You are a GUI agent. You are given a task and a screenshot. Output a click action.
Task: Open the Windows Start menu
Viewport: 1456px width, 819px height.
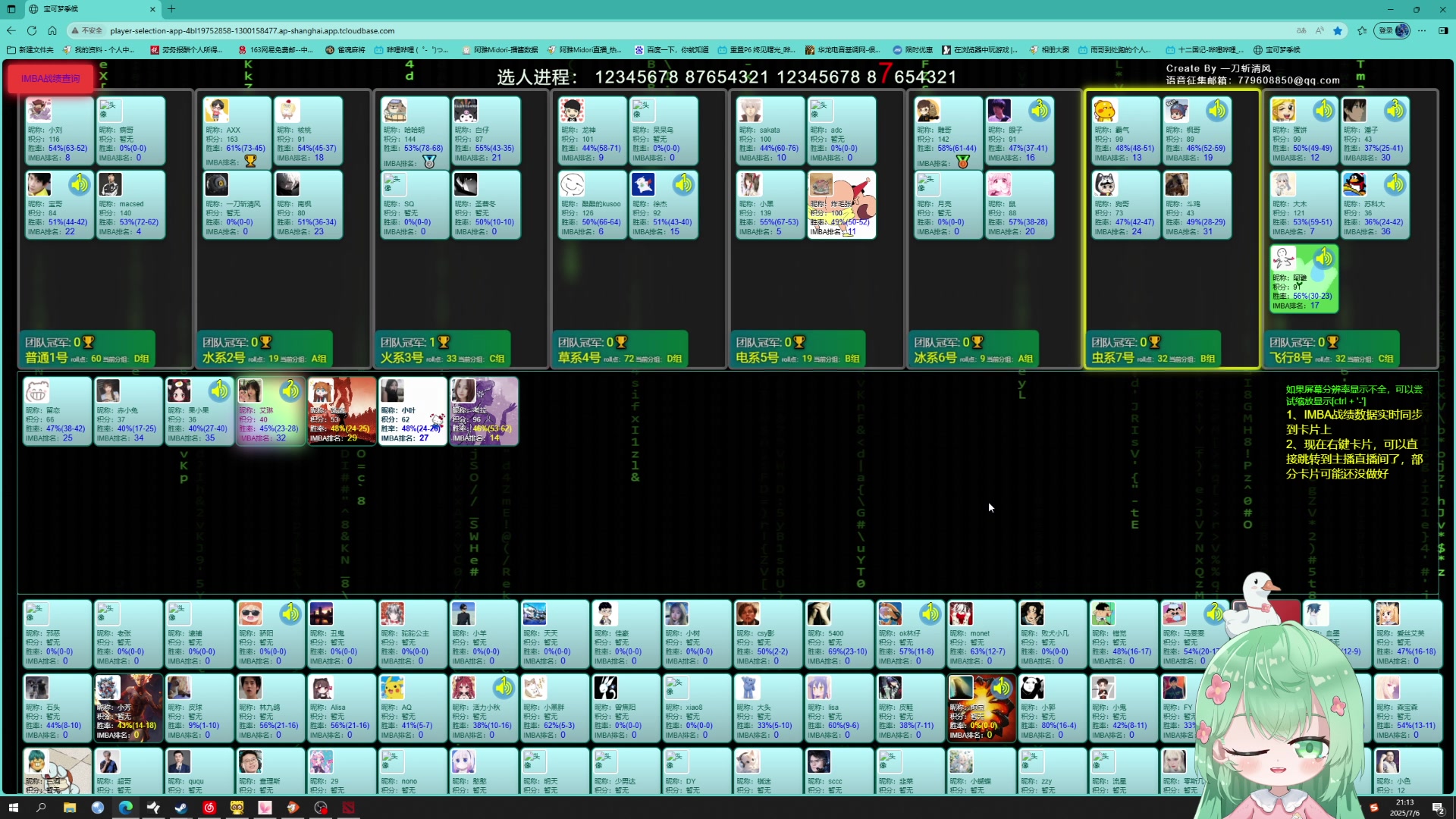coord(13,808)
